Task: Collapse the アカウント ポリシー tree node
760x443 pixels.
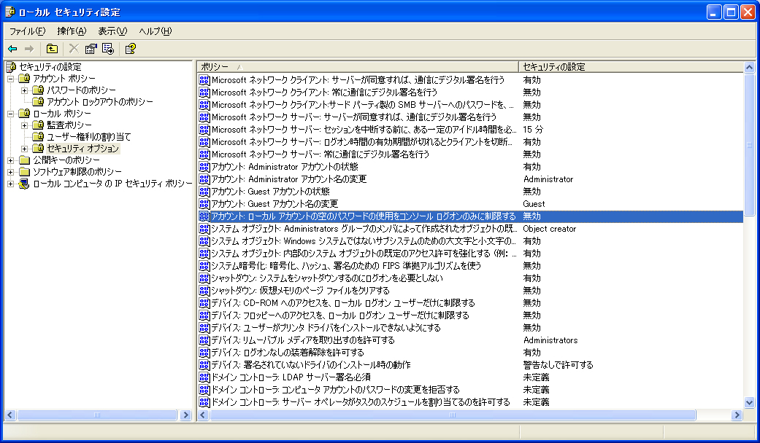Action: point(11,79)
